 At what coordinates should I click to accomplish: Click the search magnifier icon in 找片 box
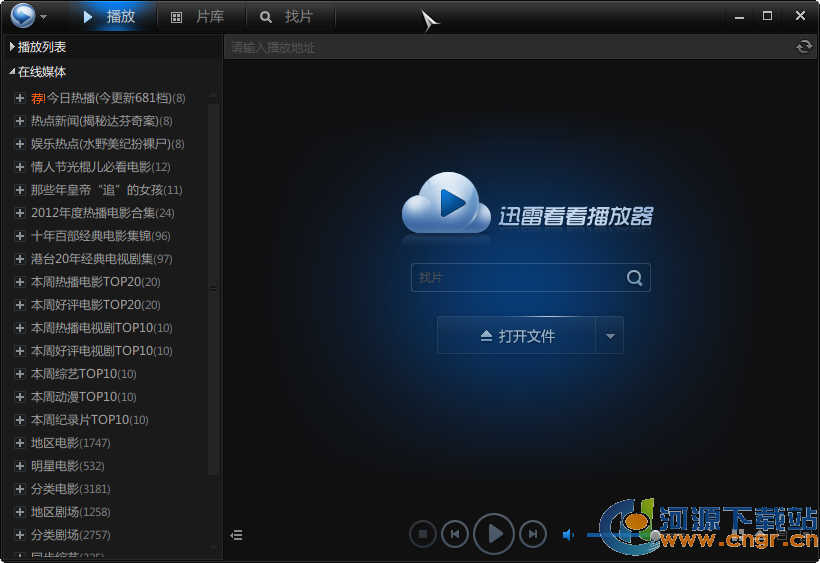click(x=634, y=278)
